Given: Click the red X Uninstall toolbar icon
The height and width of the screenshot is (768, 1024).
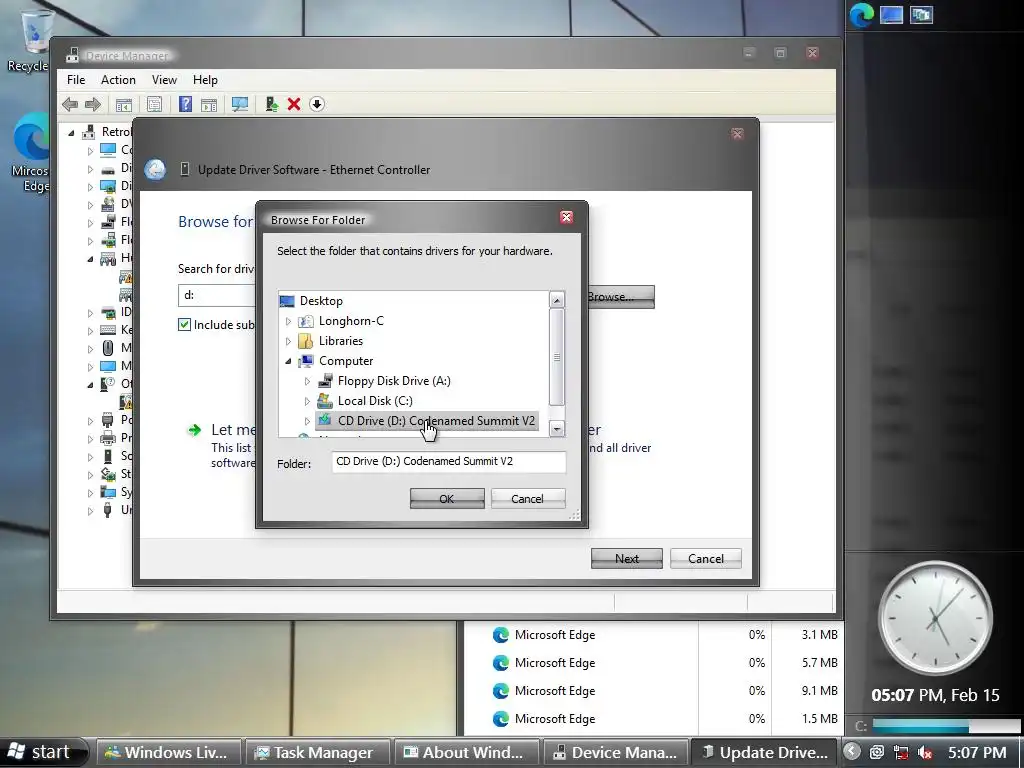Looking at the screenshot, I should 294,104.
